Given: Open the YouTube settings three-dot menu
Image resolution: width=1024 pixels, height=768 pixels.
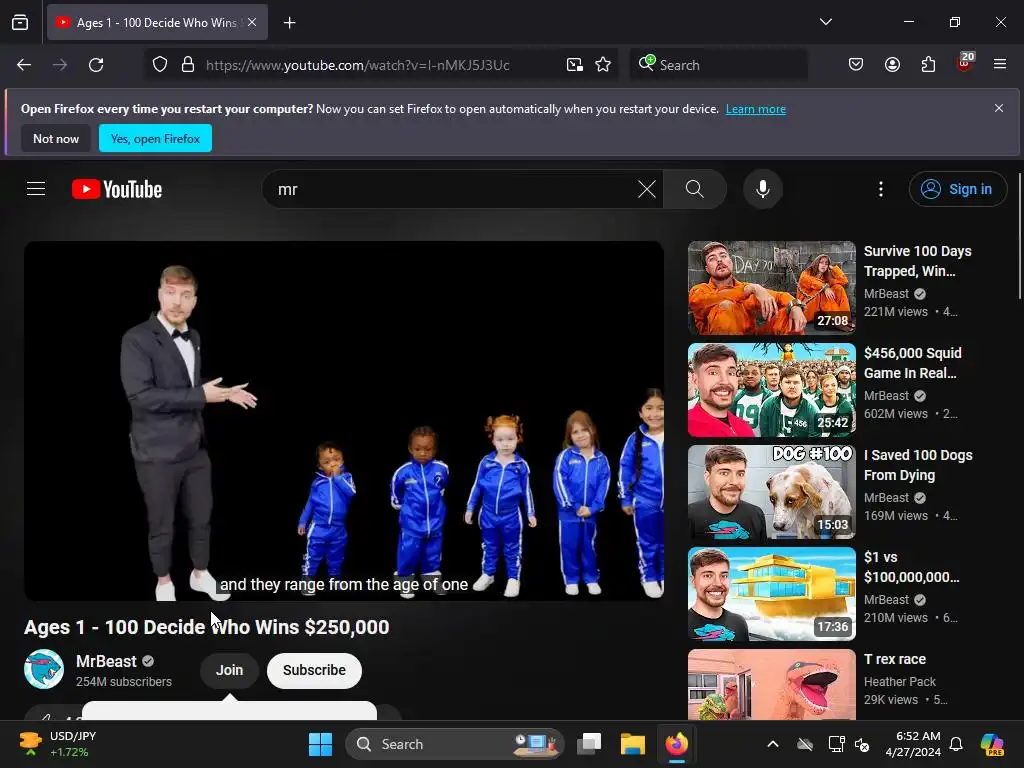Looking at the screenshot, I should (x=881, y=189).
